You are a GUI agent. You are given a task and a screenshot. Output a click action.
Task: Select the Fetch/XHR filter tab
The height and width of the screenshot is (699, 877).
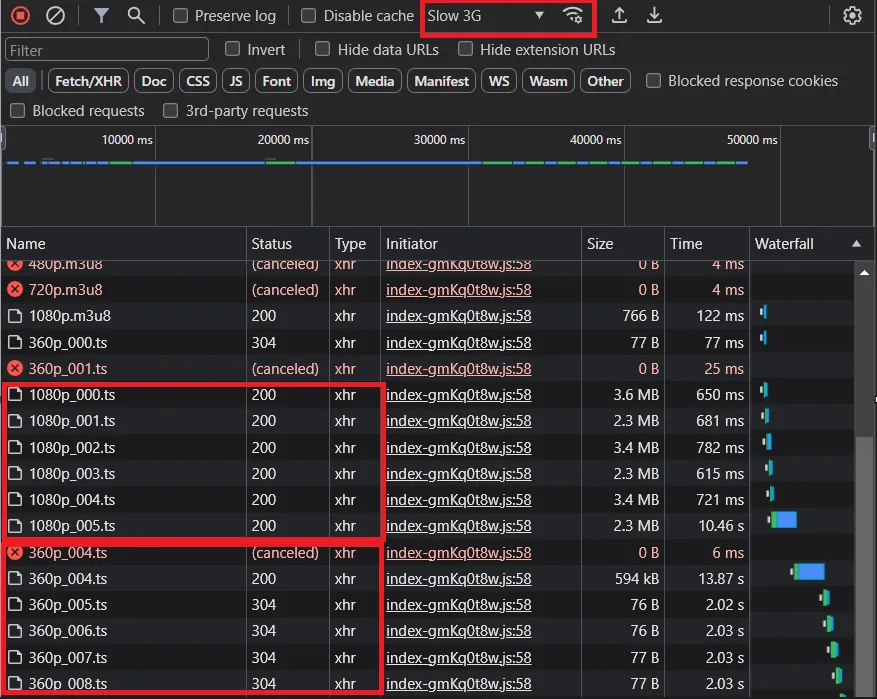(x=88, y=81)
